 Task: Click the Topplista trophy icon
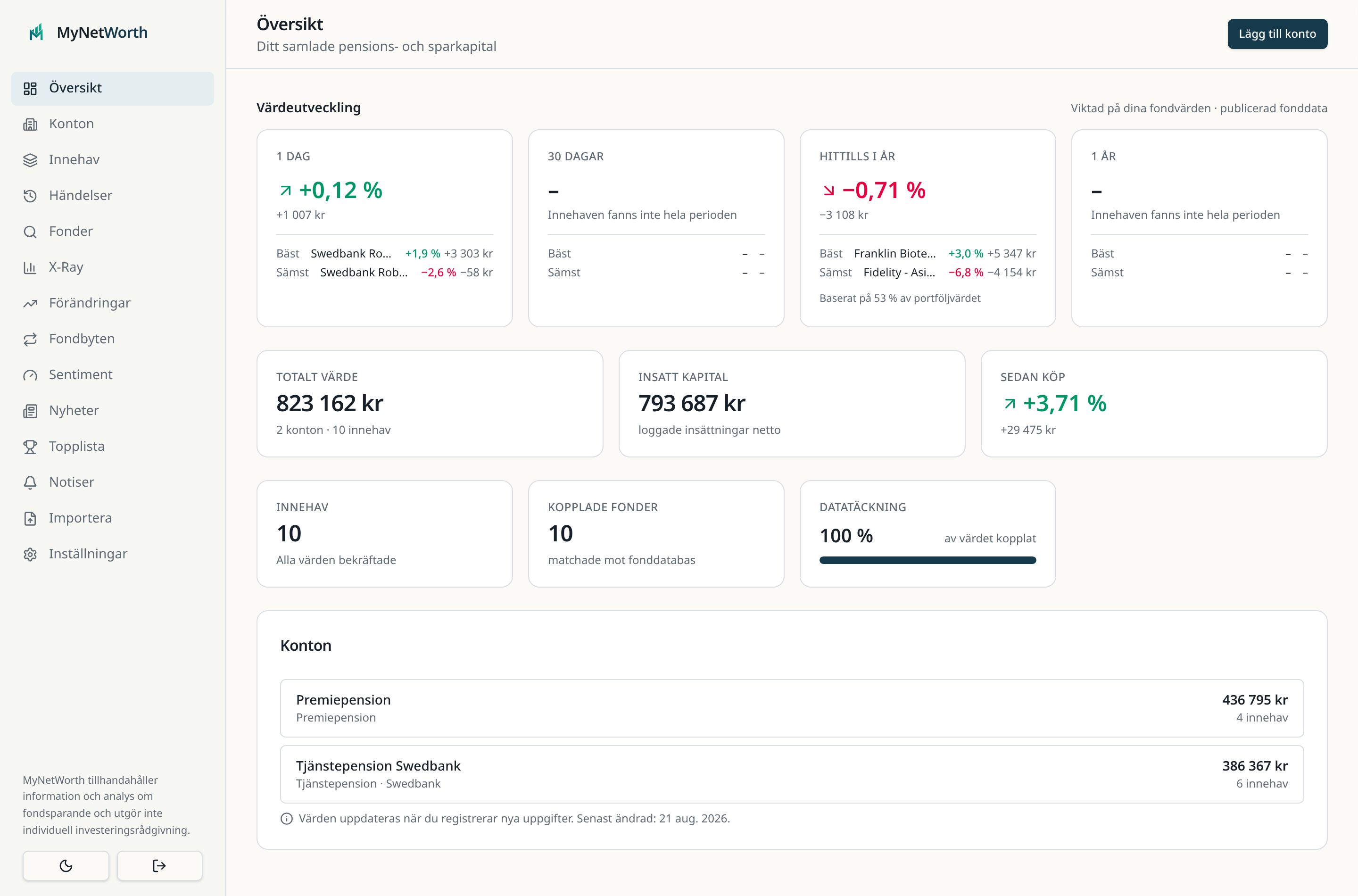coord(30,447)
